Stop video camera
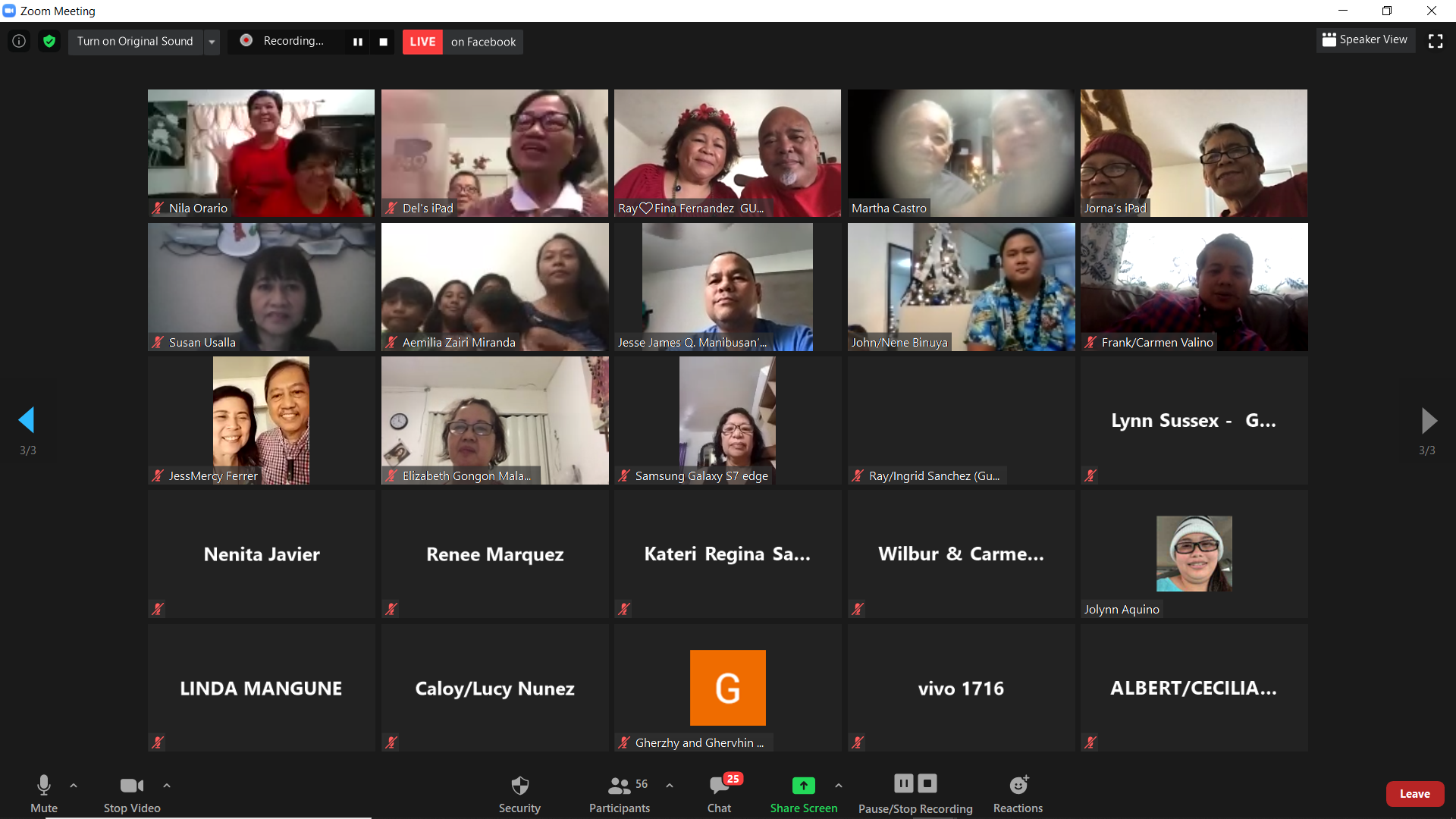The image size is (1456, 819). point(132,794)
